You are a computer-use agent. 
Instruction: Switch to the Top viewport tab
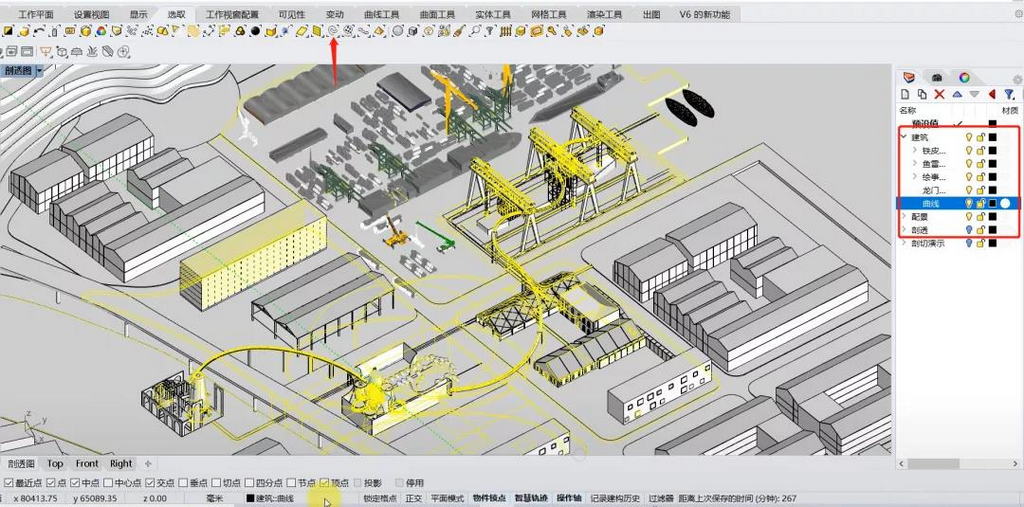pyautogui.click(x=55, y=463)
